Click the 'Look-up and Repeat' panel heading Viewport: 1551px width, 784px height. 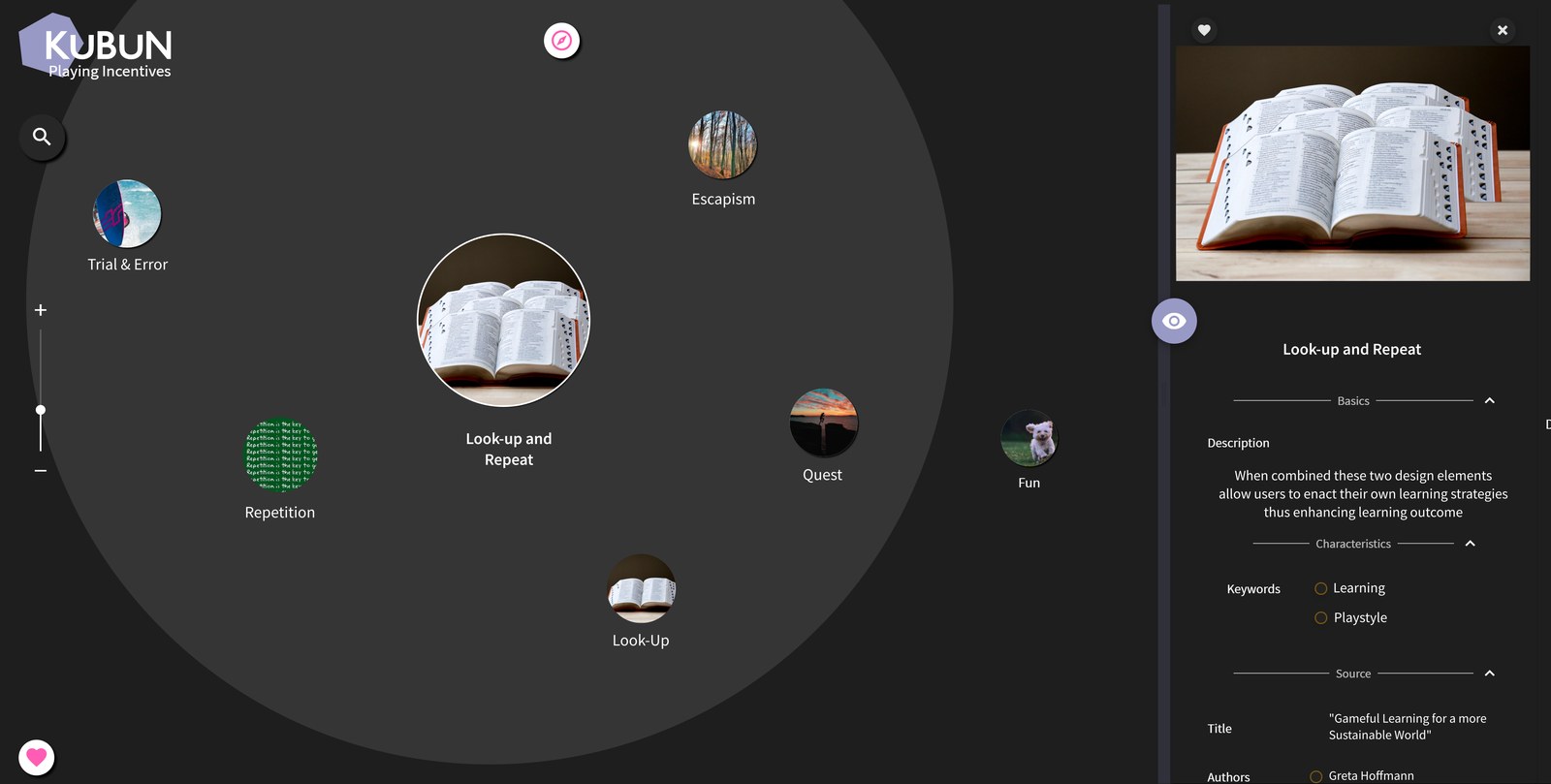[1352, 350]
